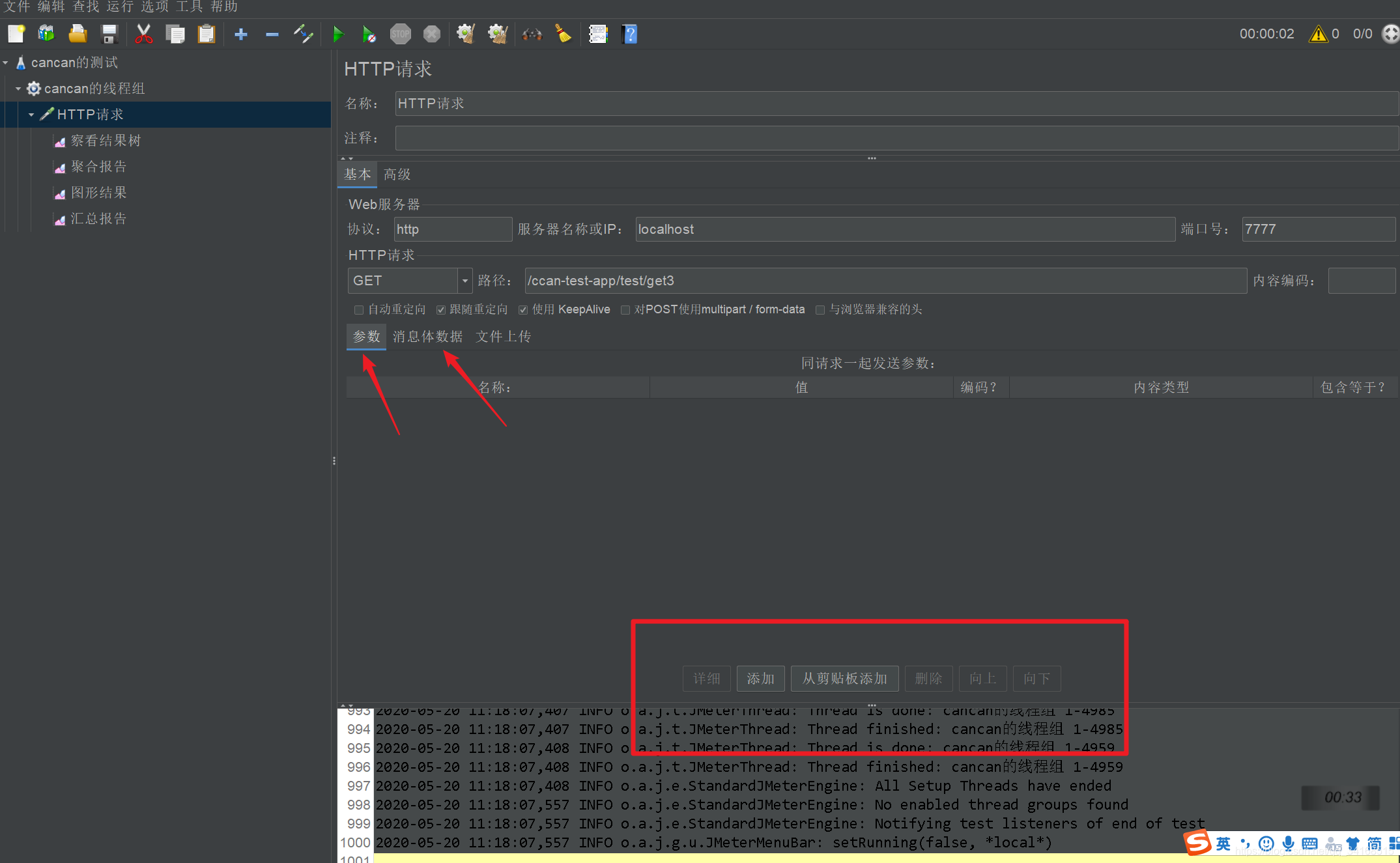Click the 向上 button
The image size is (1400, 863).
pyautogui.click(x=982, y=679)
